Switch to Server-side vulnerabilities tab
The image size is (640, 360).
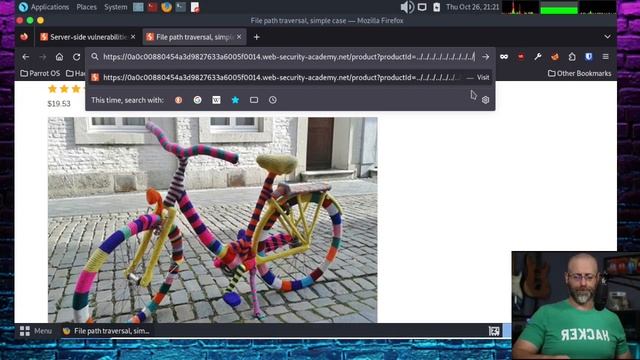(88, 37)
